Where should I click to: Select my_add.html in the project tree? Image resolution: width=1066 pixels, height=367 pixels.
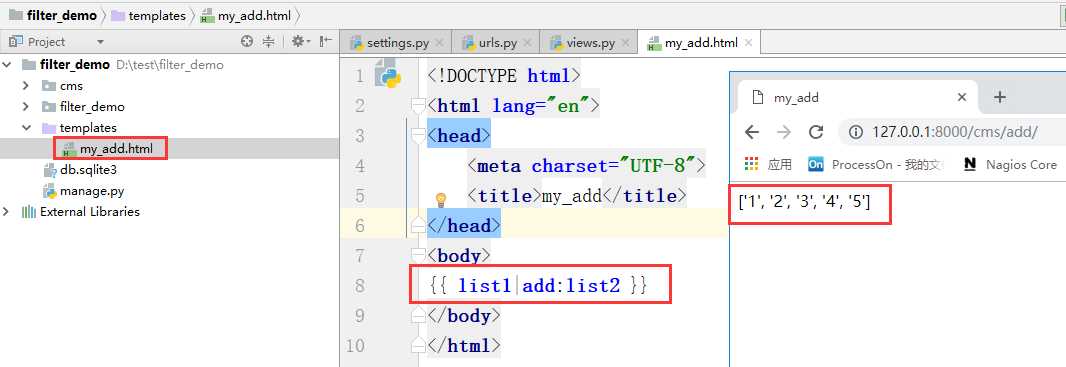116,148
